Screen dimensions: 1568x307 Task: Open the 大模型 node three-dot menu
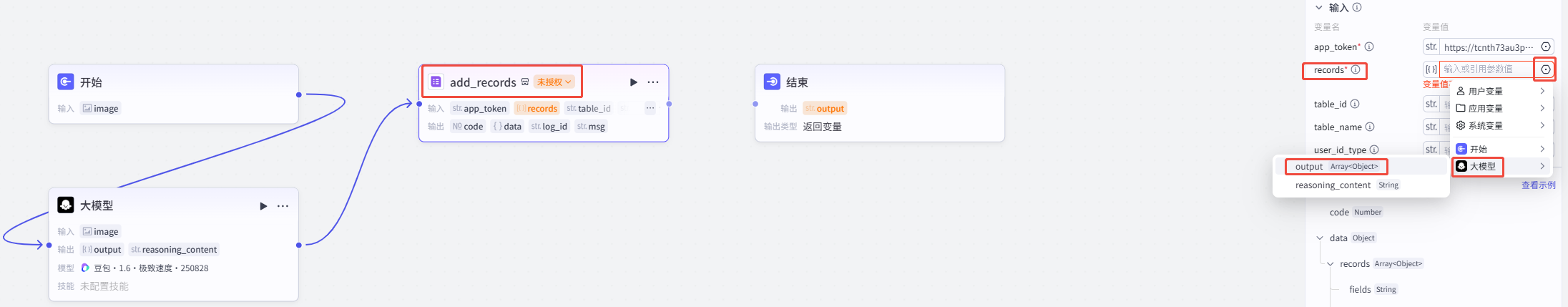[283, 206]
